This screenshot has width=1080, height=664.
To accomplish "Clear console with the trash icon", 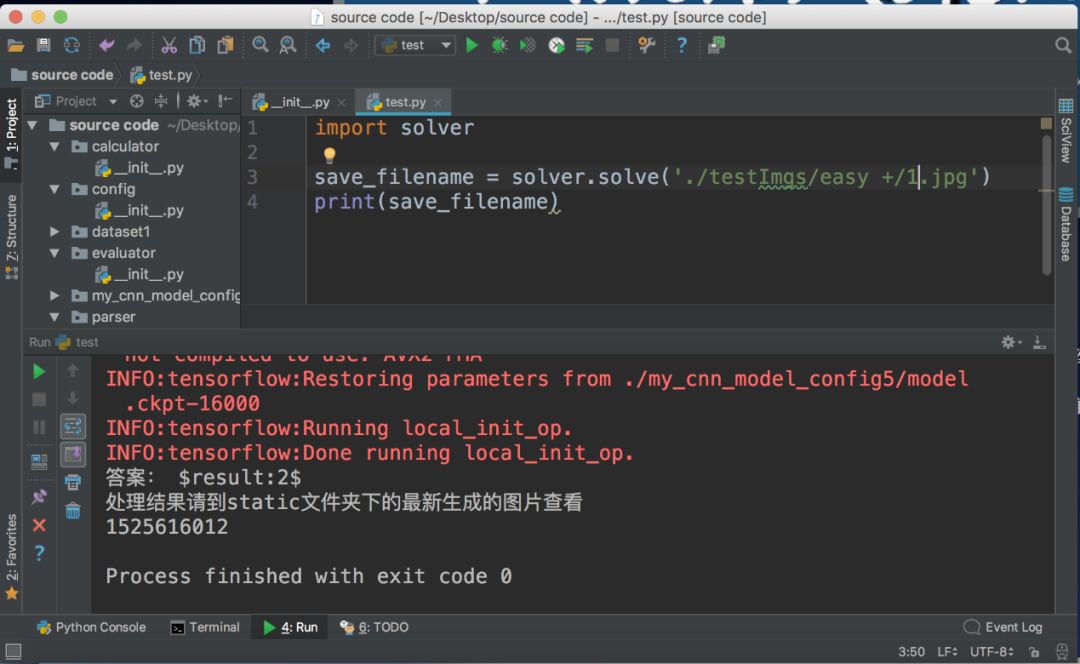I will tap(73, 510).
